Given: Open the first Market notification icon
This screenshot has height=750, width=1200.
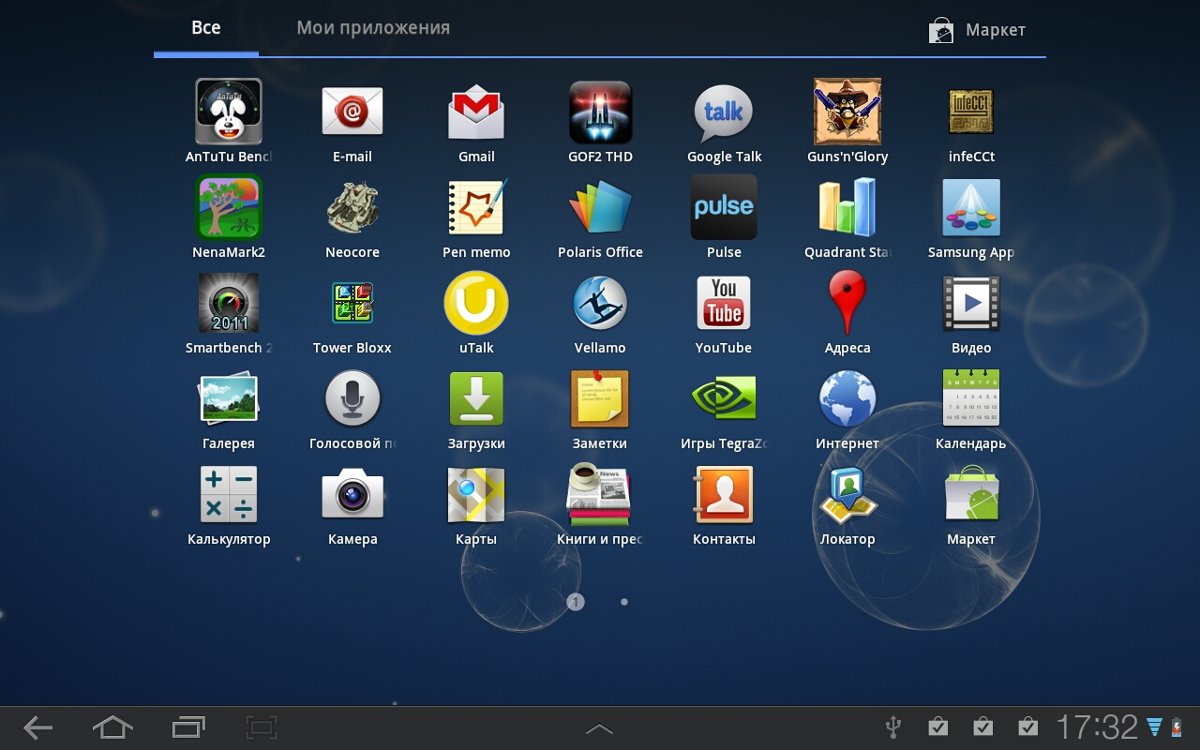Looking at the screenshot, I should click(x=938, y=727).
